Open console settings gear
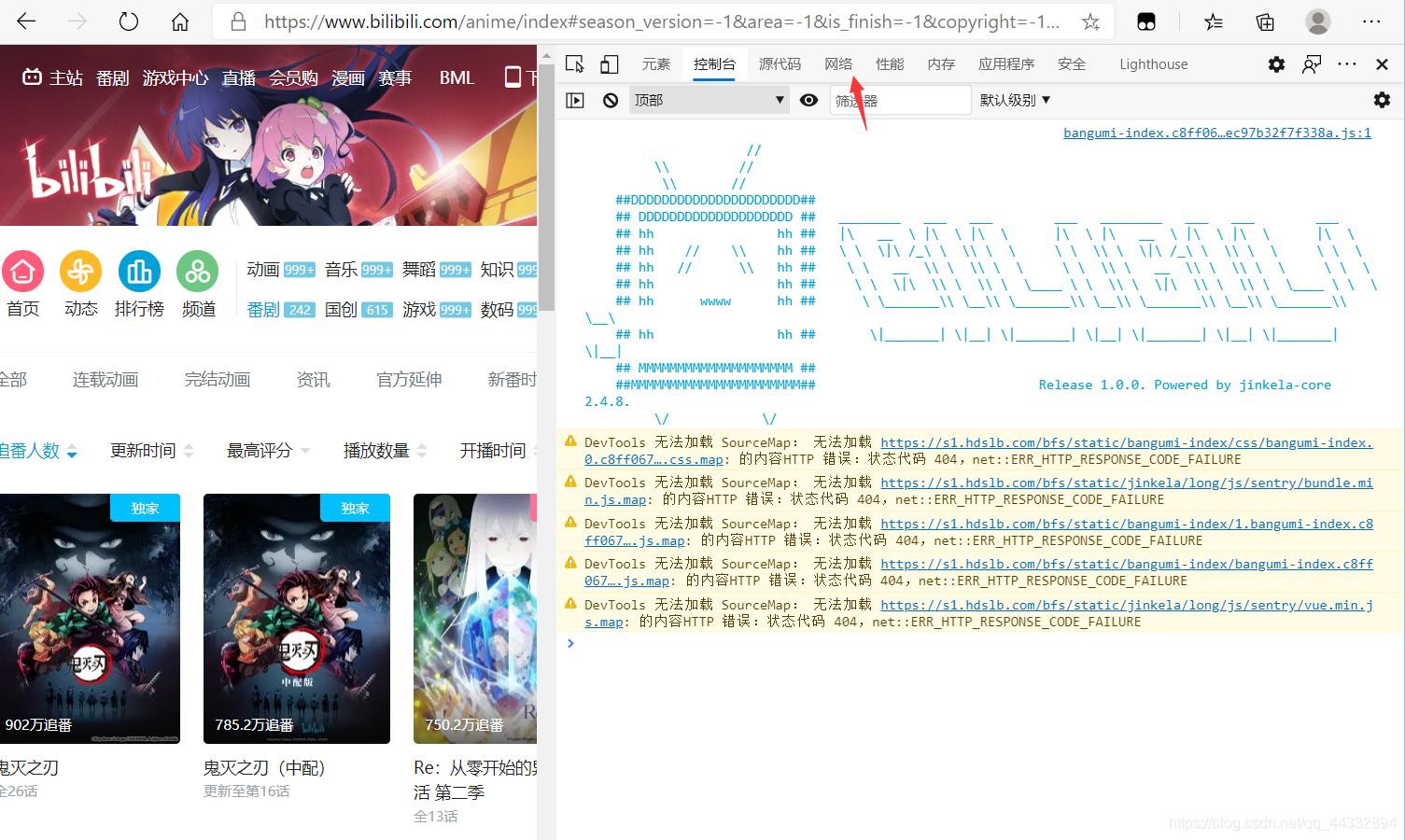This screenshot has width=1405, height=840. pos(1382,100)
